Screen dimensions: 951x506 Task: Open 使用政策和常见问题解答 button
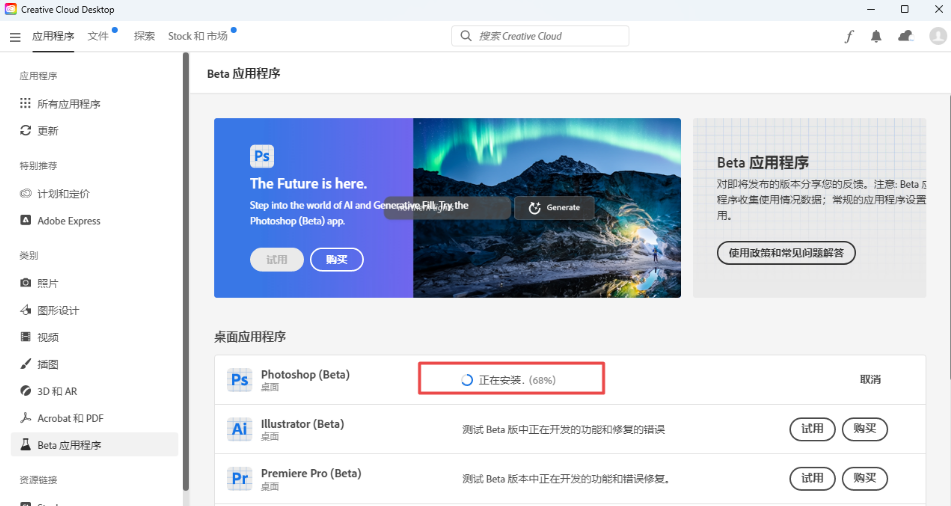click(x=786, y=253)
